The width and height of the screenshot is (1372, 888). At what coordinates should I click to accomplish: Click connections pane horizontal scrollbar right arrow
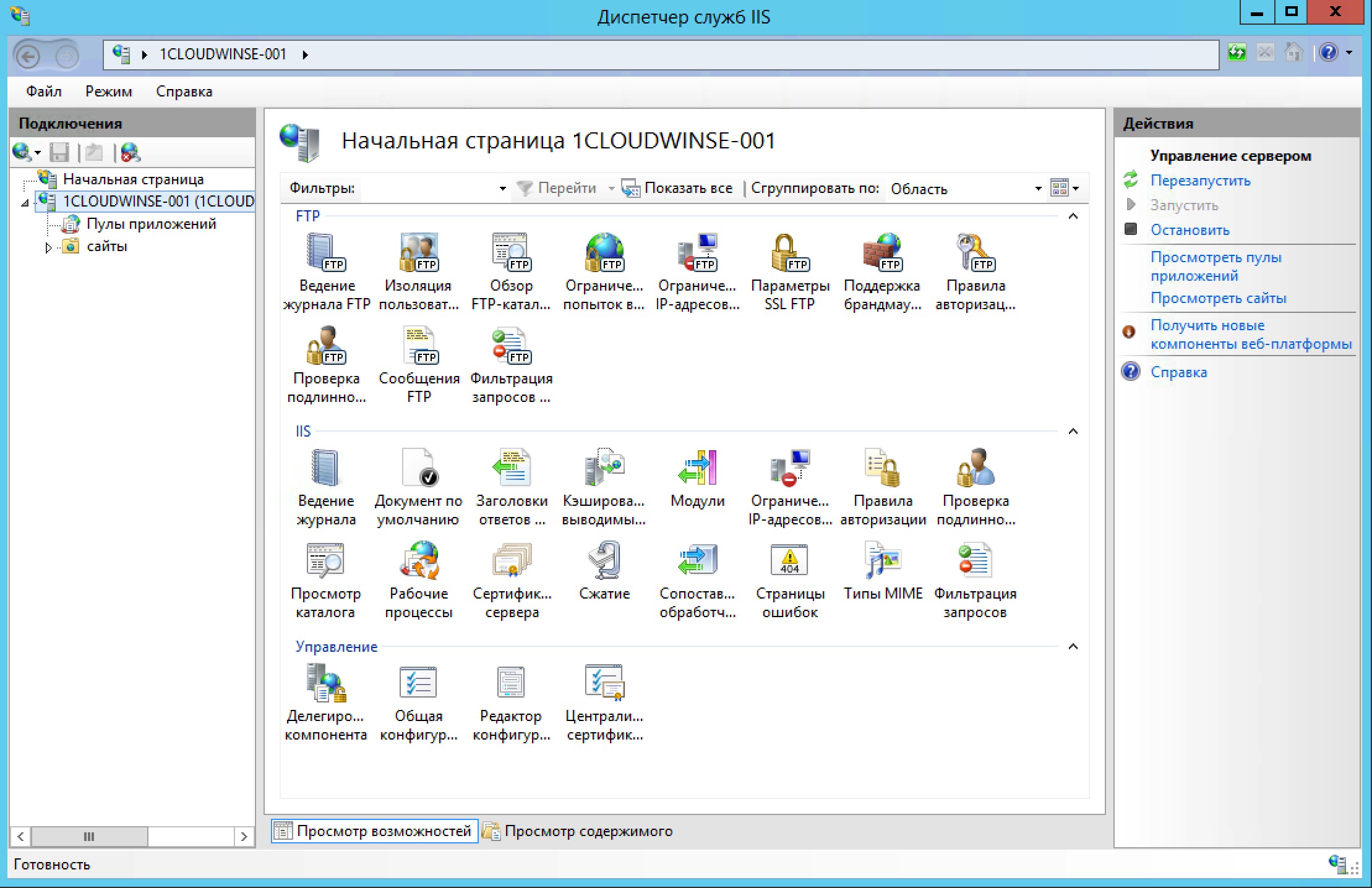click(x=244, y=837)
